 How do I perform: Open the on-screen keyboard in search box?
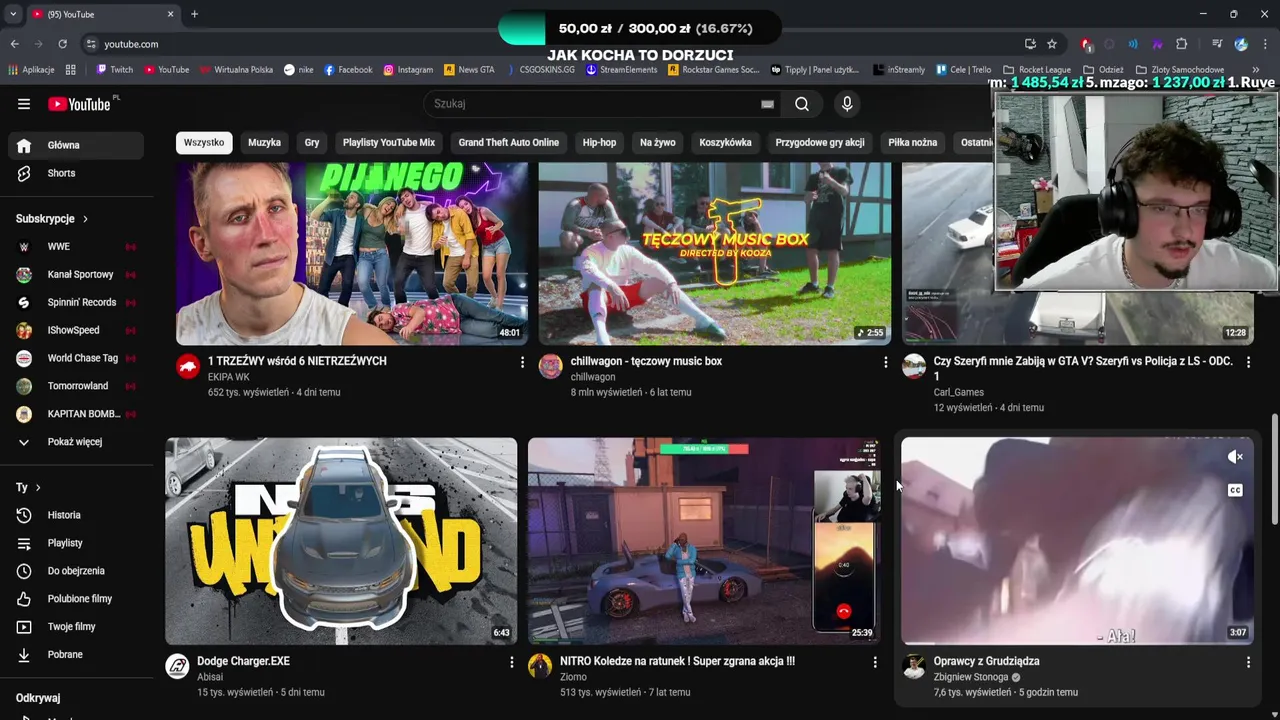pyautogui.click(x=767, y=104)
